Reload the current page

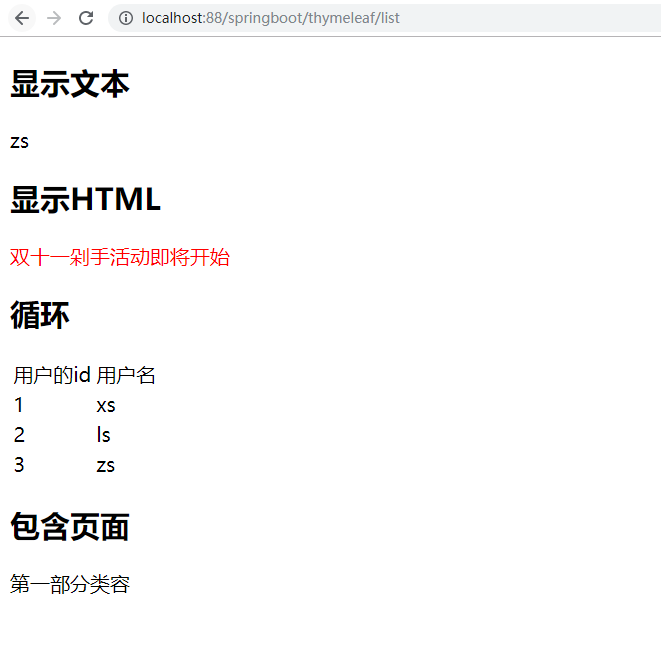tap(86, 18)
